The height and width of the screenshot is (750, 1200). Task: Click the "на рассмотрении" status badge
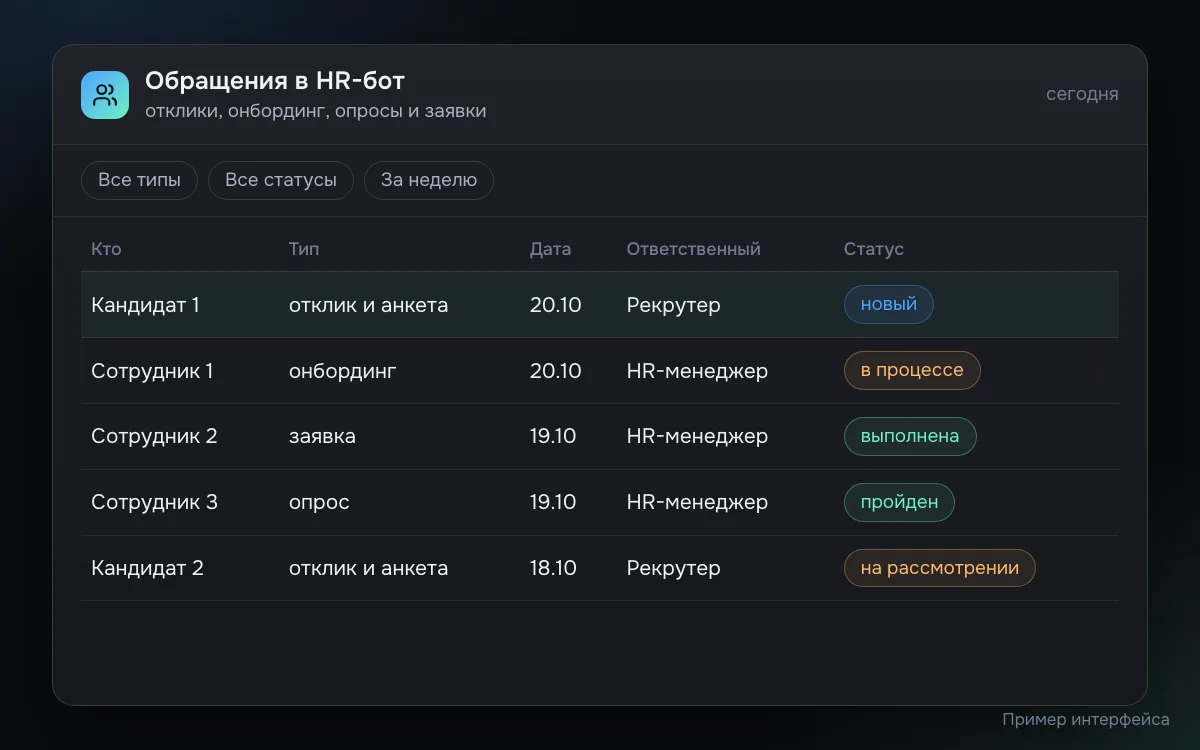[940, 568]
